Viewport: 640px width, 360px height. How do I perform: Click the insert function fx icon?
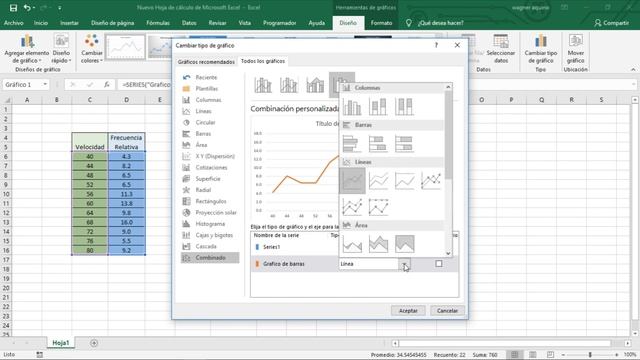click(x=107, y=84)
